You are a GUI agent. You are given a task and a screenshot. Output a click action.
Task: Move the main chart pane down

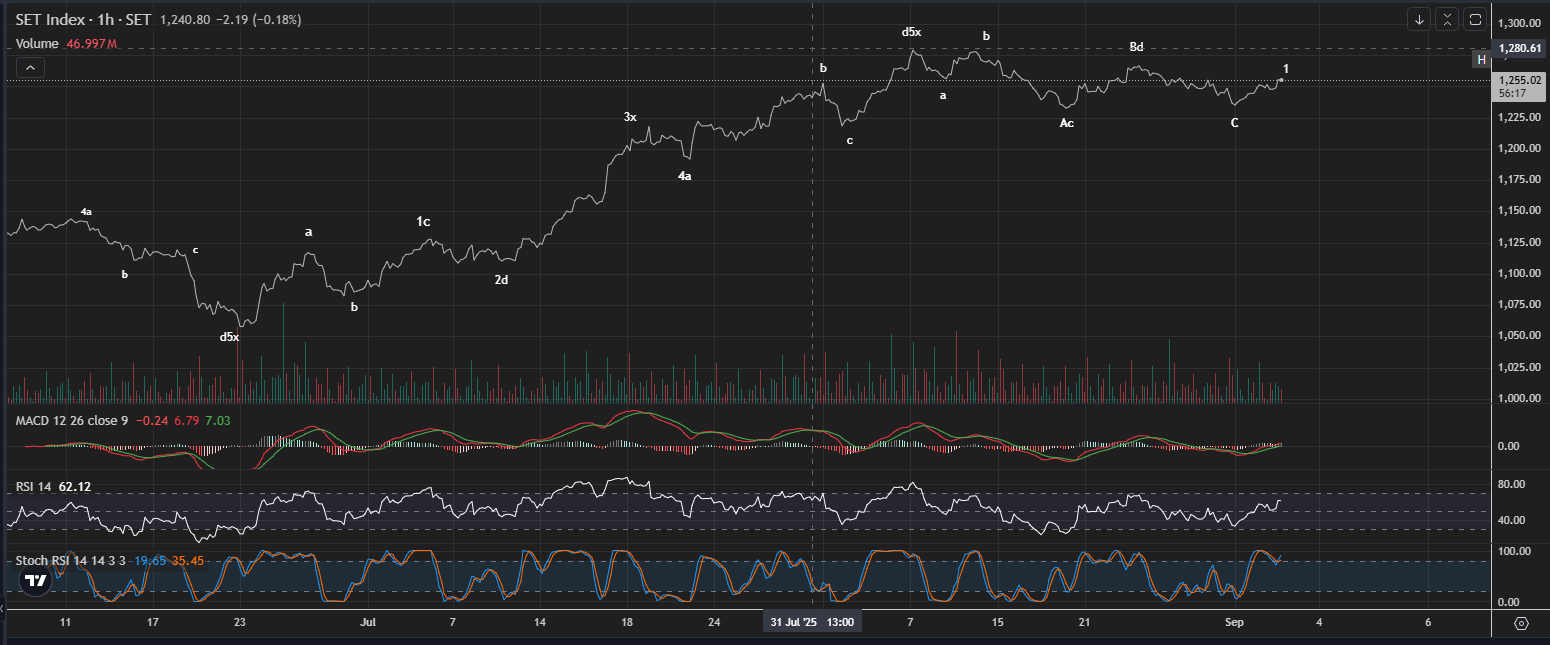pyautogui.click(x=1419, y=19)
